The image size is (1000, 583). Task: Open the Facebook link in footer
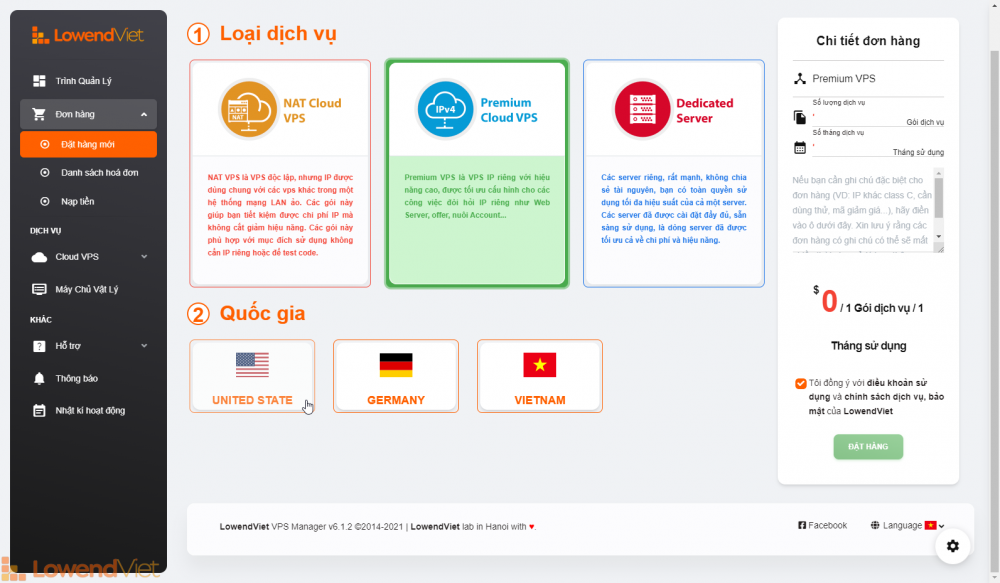(823, 526)
